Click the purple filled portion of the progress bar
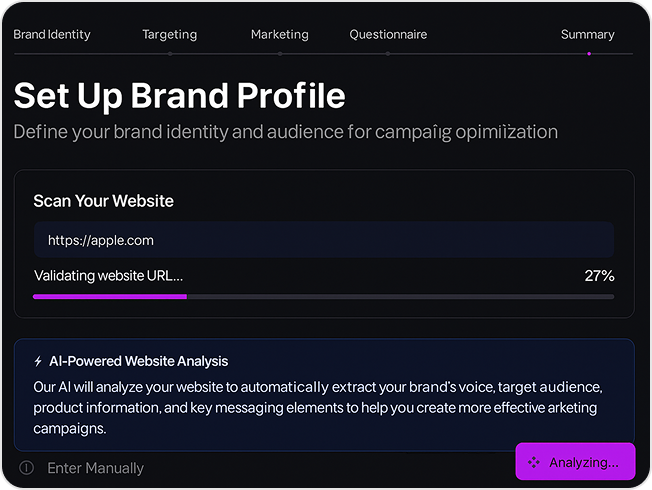652x490 pixels. click(x=110, y=297)
